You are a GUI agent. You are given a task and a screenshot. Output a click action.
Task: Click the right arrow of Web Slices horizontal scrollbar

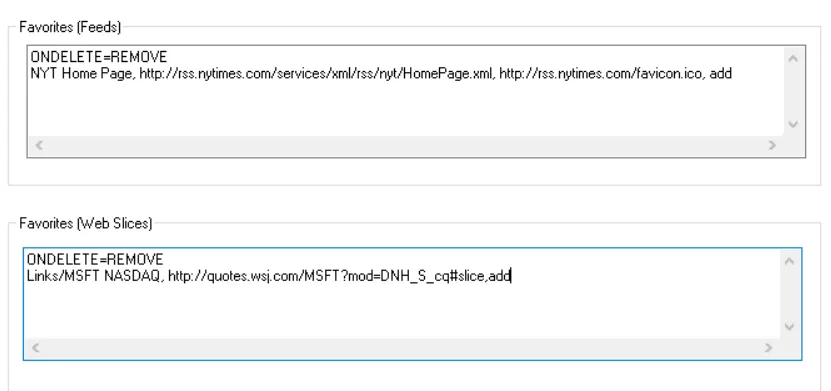point(768,348)
